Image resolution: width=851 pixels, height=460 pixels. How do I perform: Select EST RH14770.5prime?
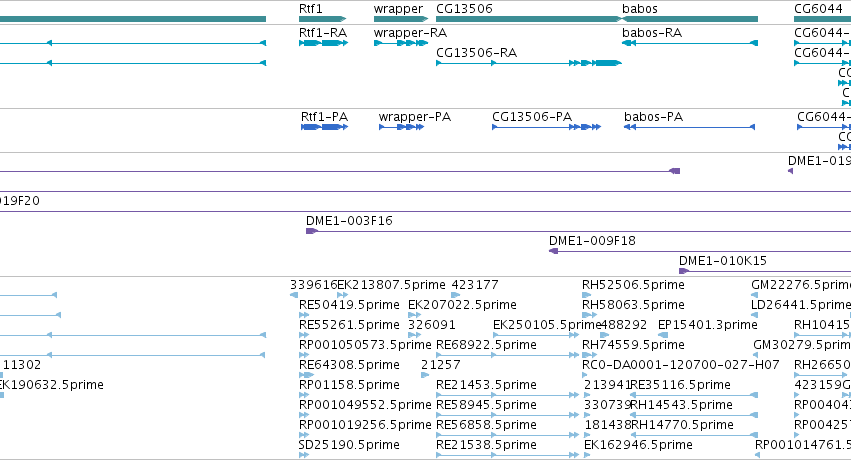[682, 425]
